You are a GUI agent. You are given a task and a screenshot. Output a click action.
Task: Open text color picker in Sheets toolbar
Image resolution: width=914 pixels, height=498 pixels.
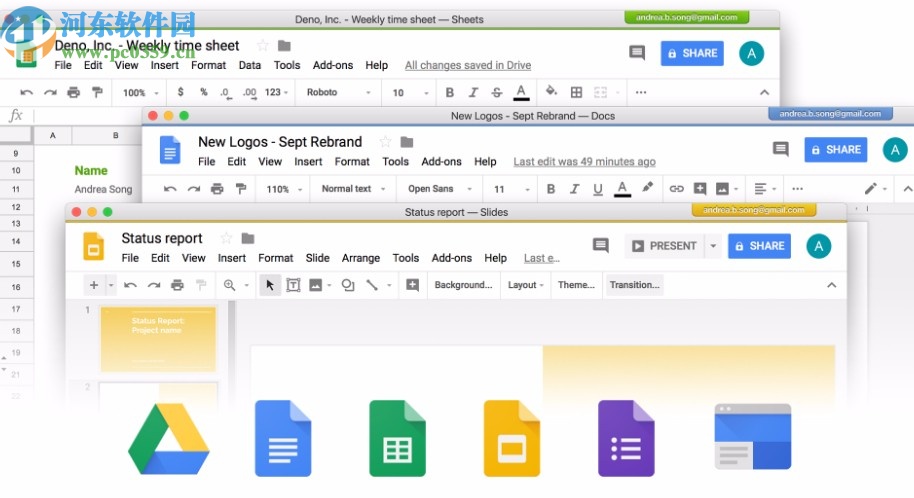point(521,92)
